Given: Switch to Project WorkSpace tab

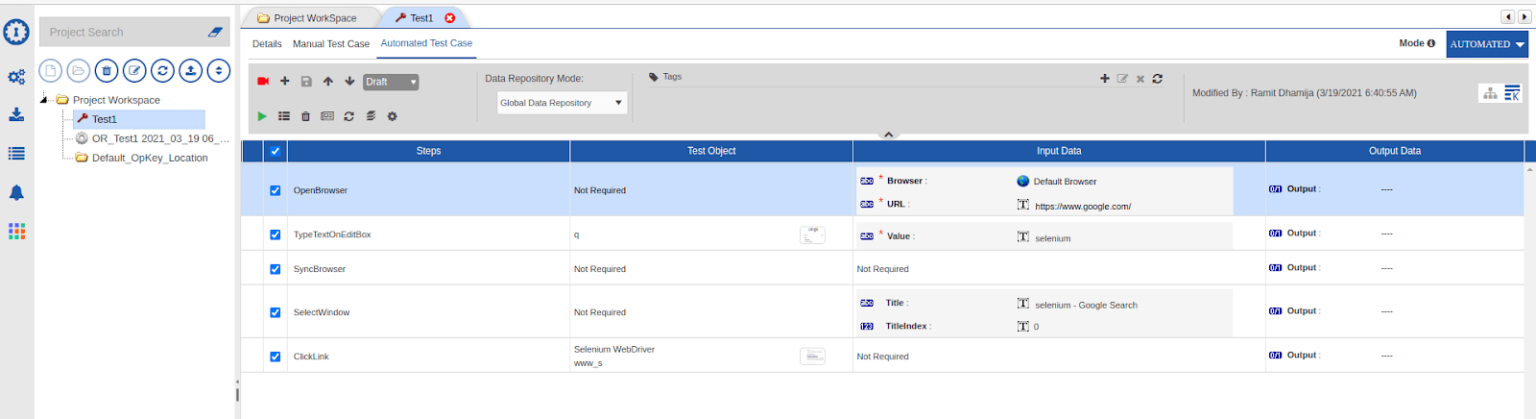Looking at the screenshot, I should click(307, 18).
